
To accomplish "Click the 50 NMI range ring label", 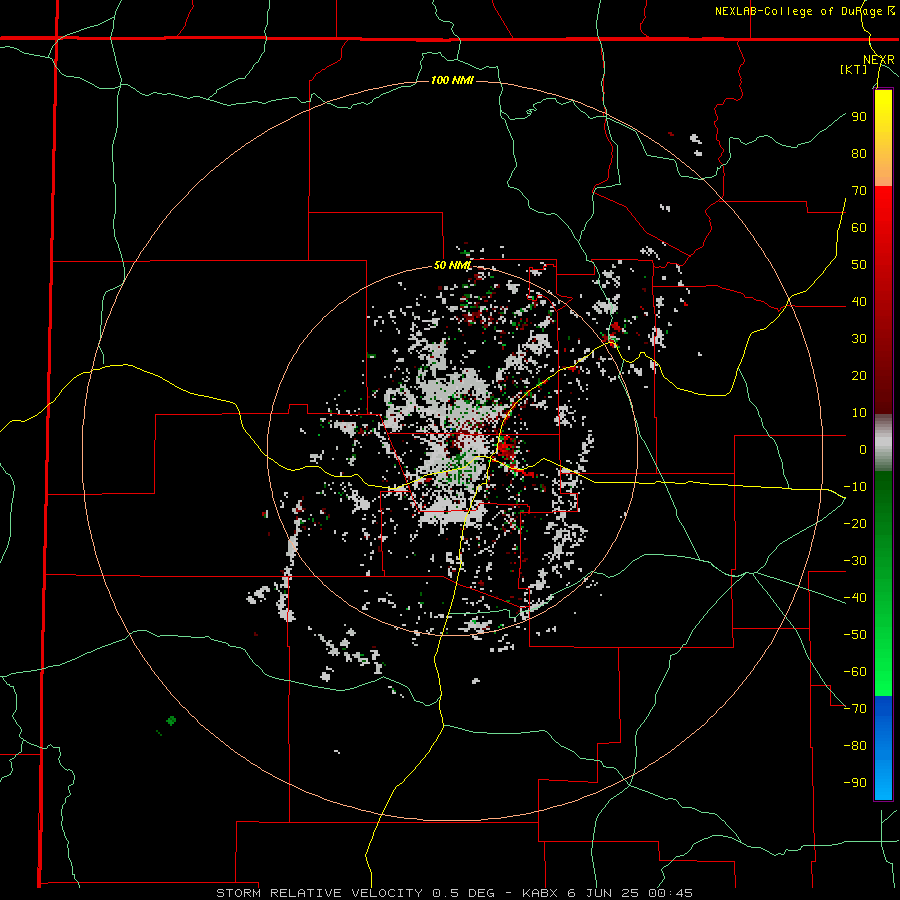I will pos(452,265).
